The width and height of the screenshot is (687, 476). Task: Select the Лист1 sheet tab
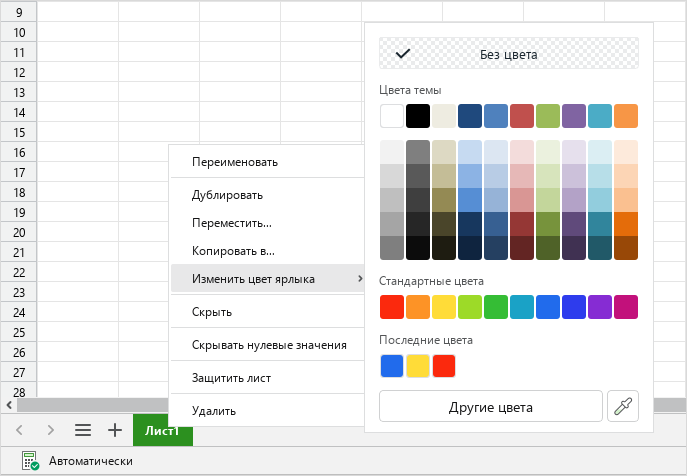point(163,430)
